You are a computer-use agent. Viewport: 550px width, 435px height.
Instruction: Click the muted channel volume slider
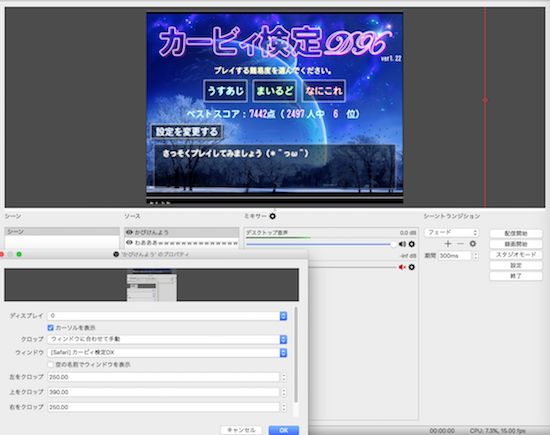point(353,267)
